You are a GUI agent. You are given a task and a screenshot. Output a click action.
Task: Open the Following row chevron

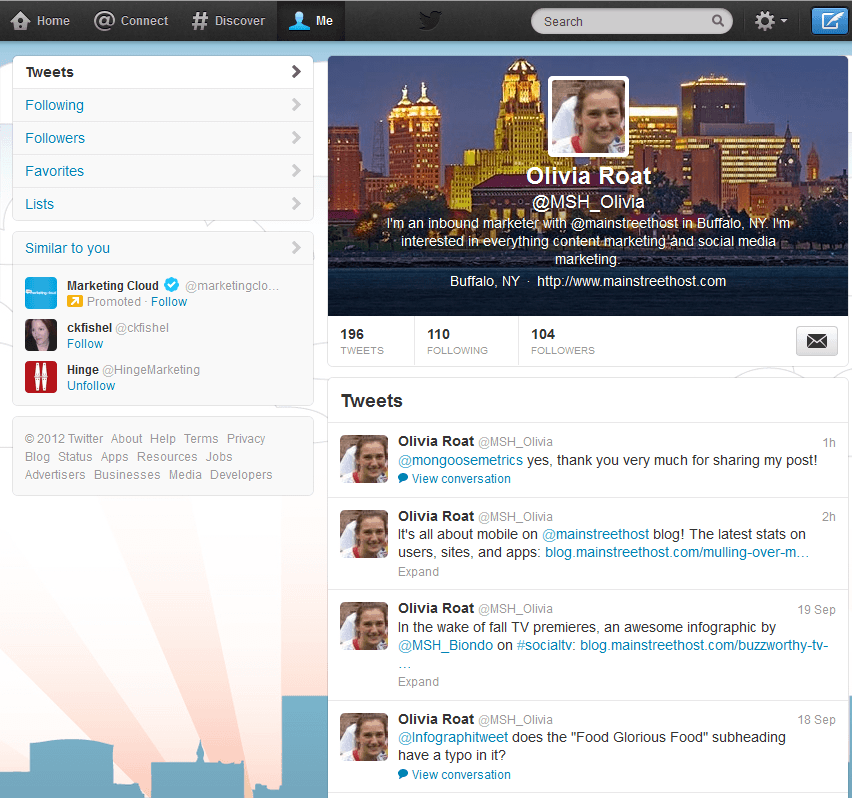296,105
